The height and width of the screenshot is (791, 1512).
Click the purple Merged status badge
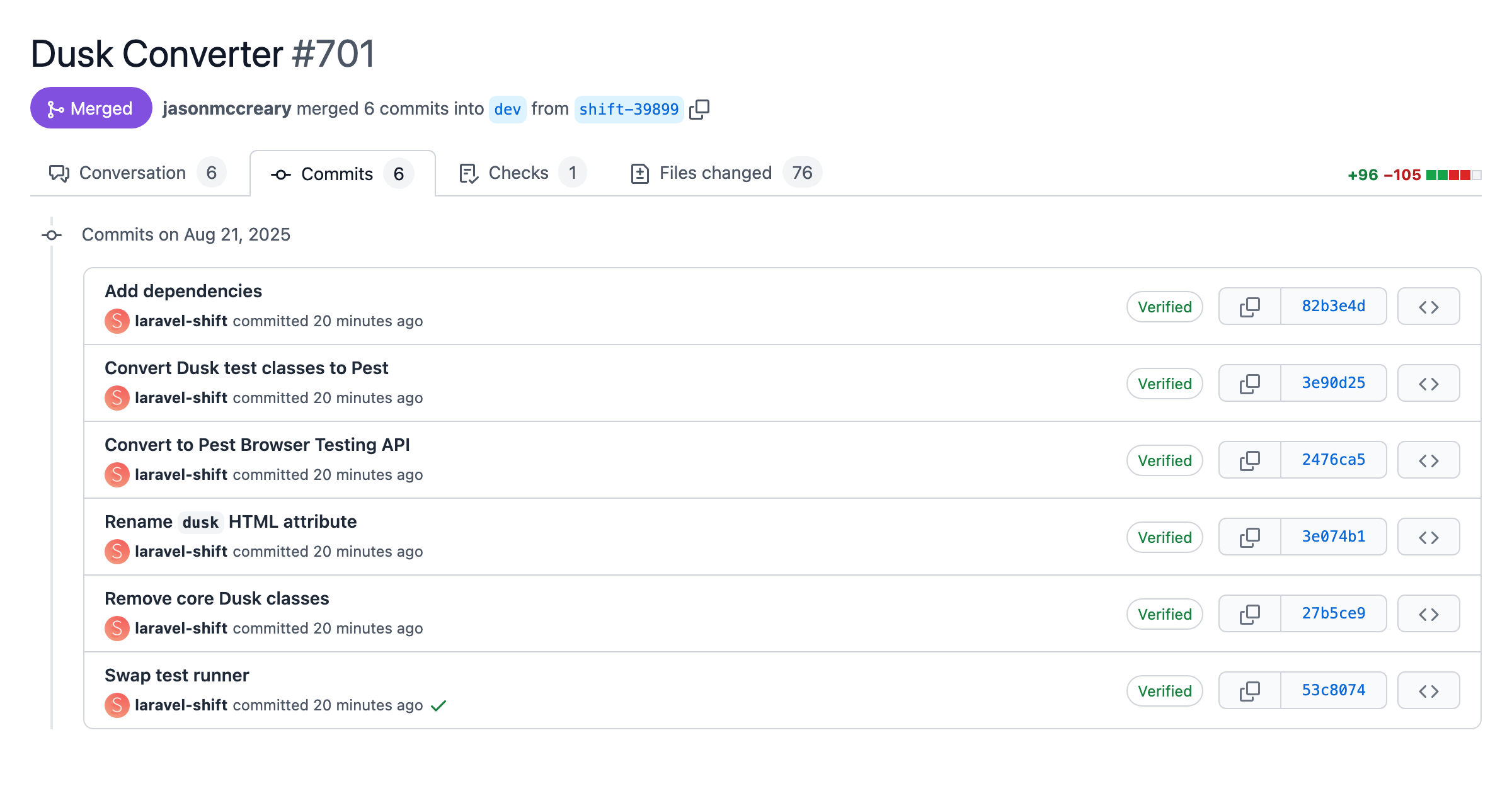(91, 108)
